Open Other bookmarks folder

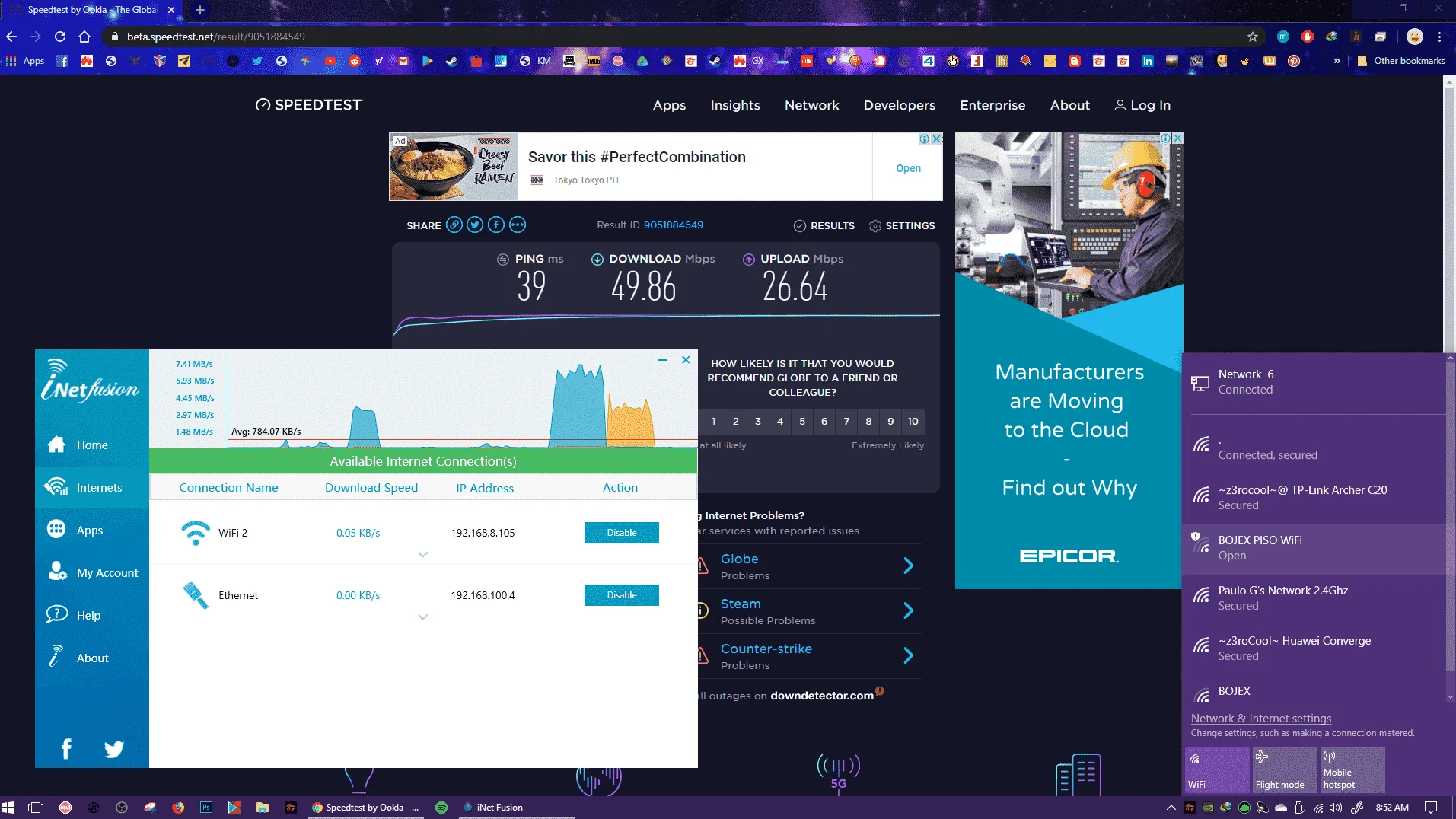(x=1400, y=61)
